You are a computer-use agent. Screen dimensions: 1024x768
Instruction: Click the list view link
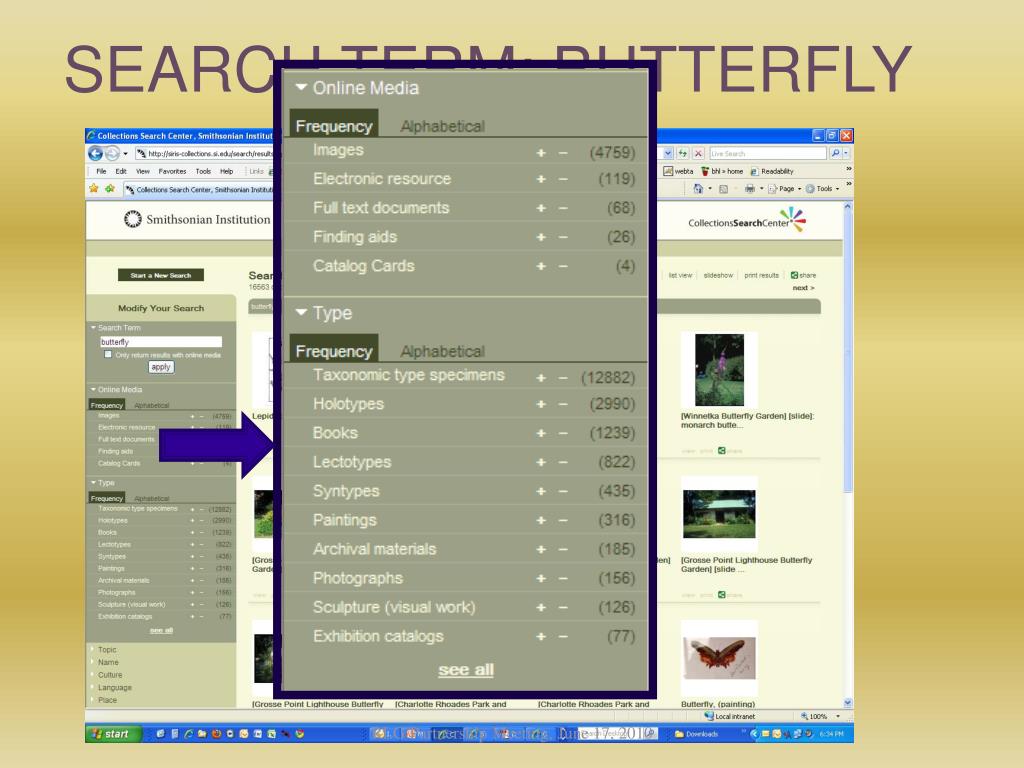click(x=680, y=276)
